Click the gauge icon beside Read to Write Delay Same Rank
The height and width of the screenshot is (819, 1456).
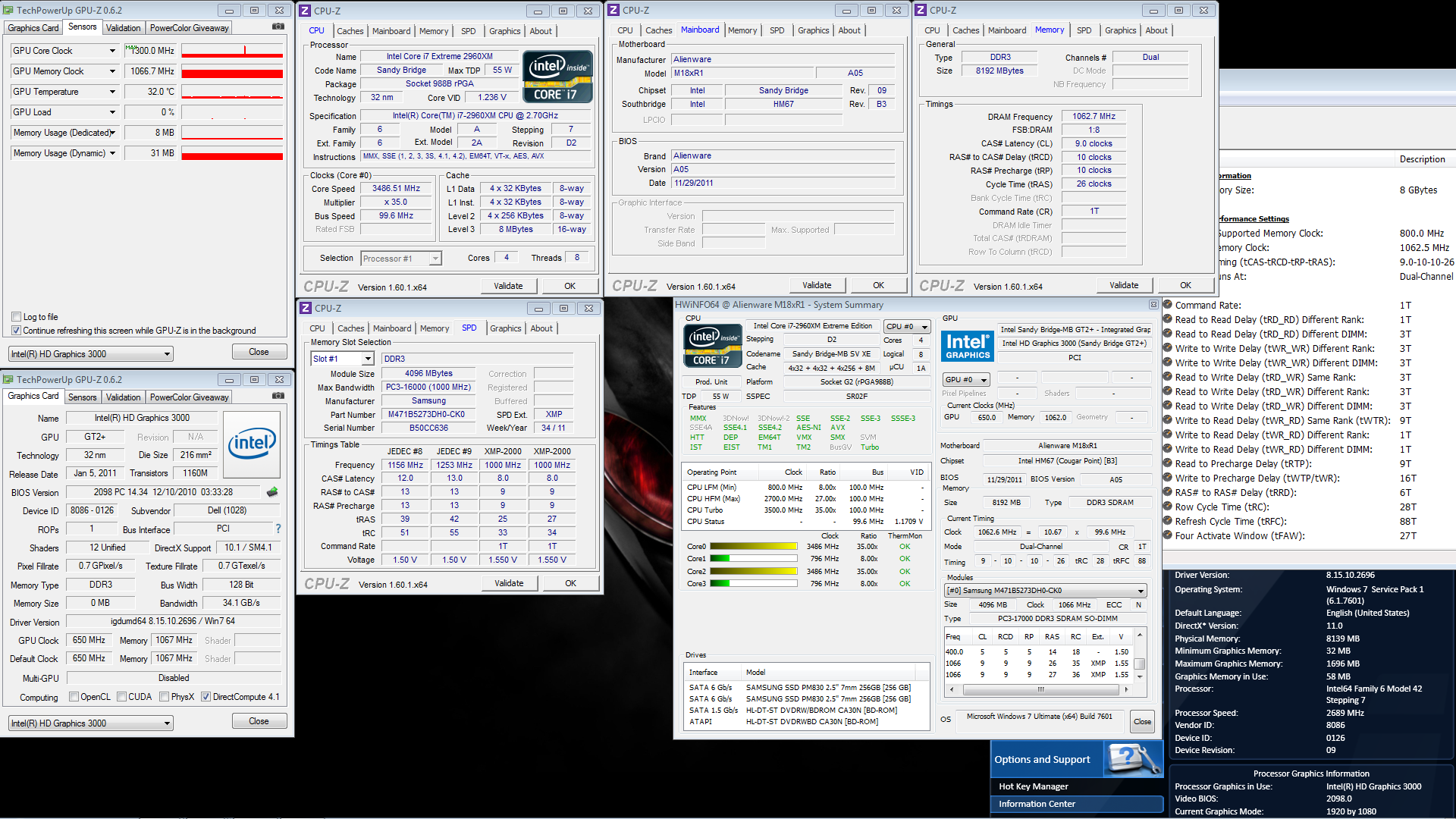(1168, 377)
